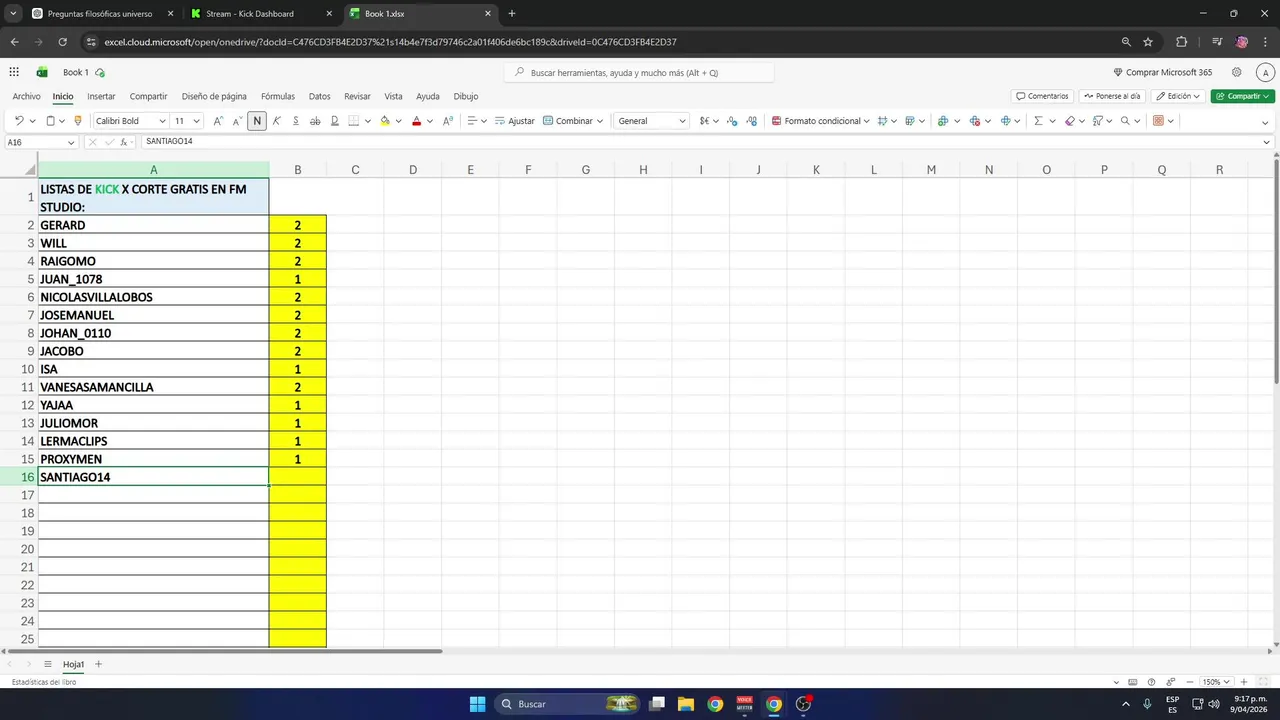
Task: Apply cell borders icon
Action: click(x=354, y=121)
